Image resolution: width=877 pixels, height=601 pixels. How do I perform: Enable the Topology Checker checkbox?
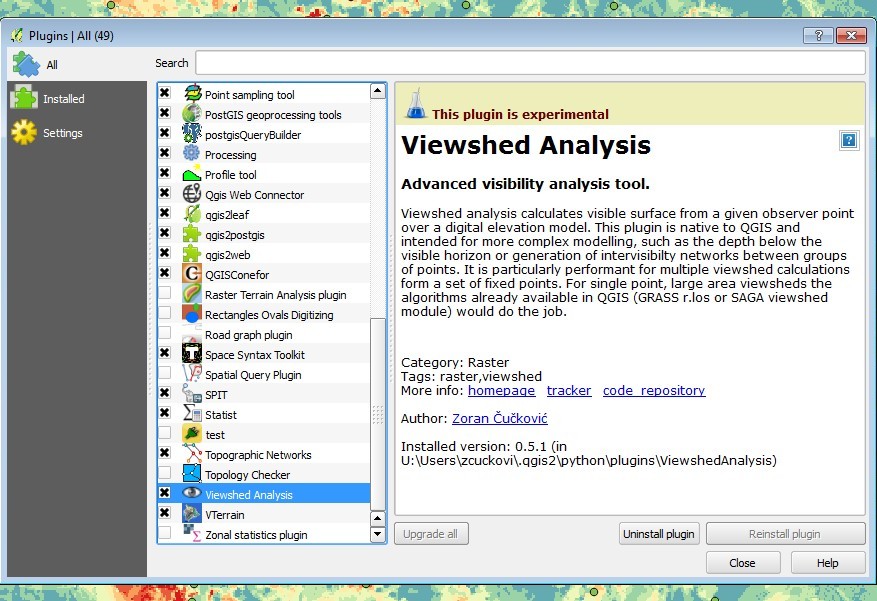(x=164, y=472)
